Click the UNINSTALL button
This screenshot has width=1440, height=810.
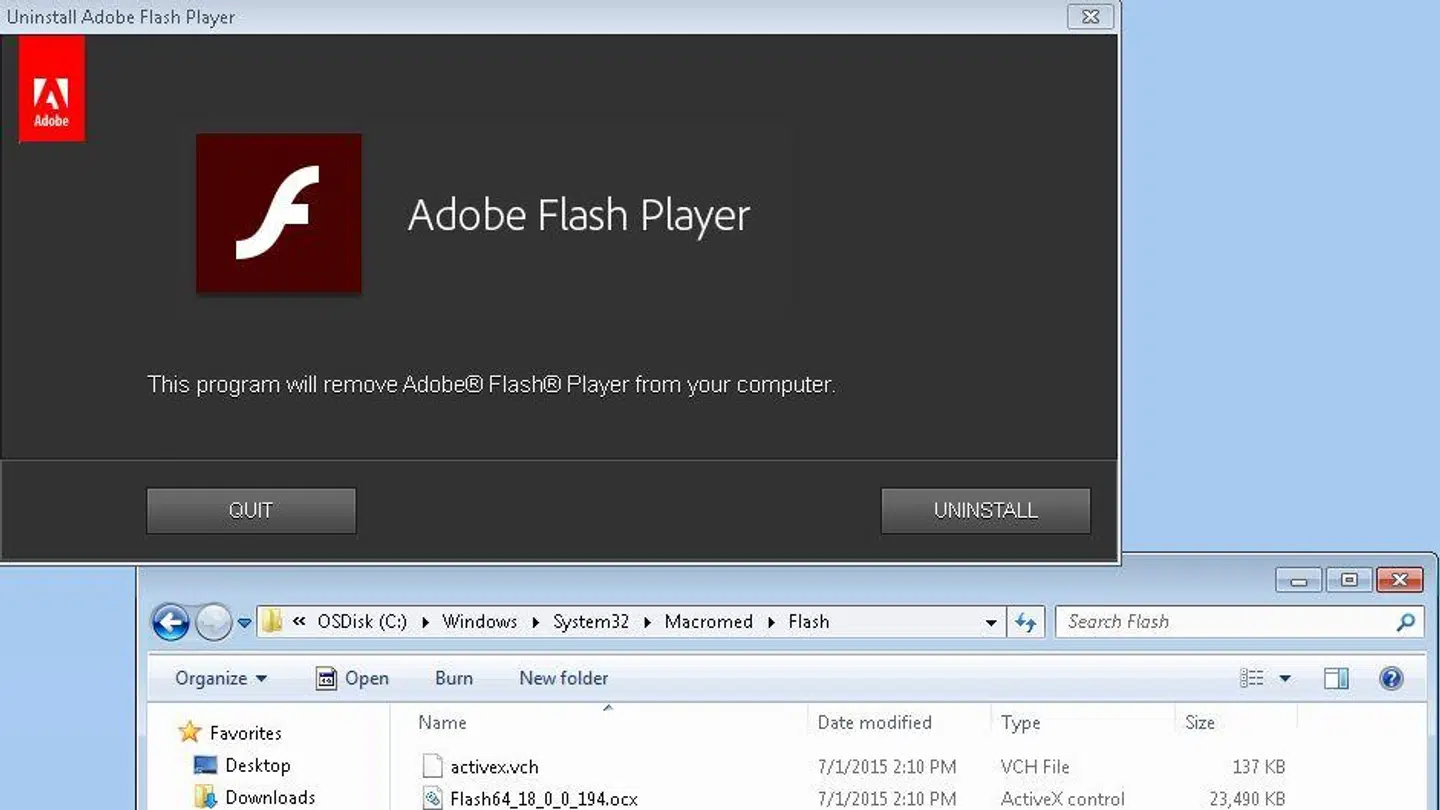pyautogui.click(x=985, y=510)
